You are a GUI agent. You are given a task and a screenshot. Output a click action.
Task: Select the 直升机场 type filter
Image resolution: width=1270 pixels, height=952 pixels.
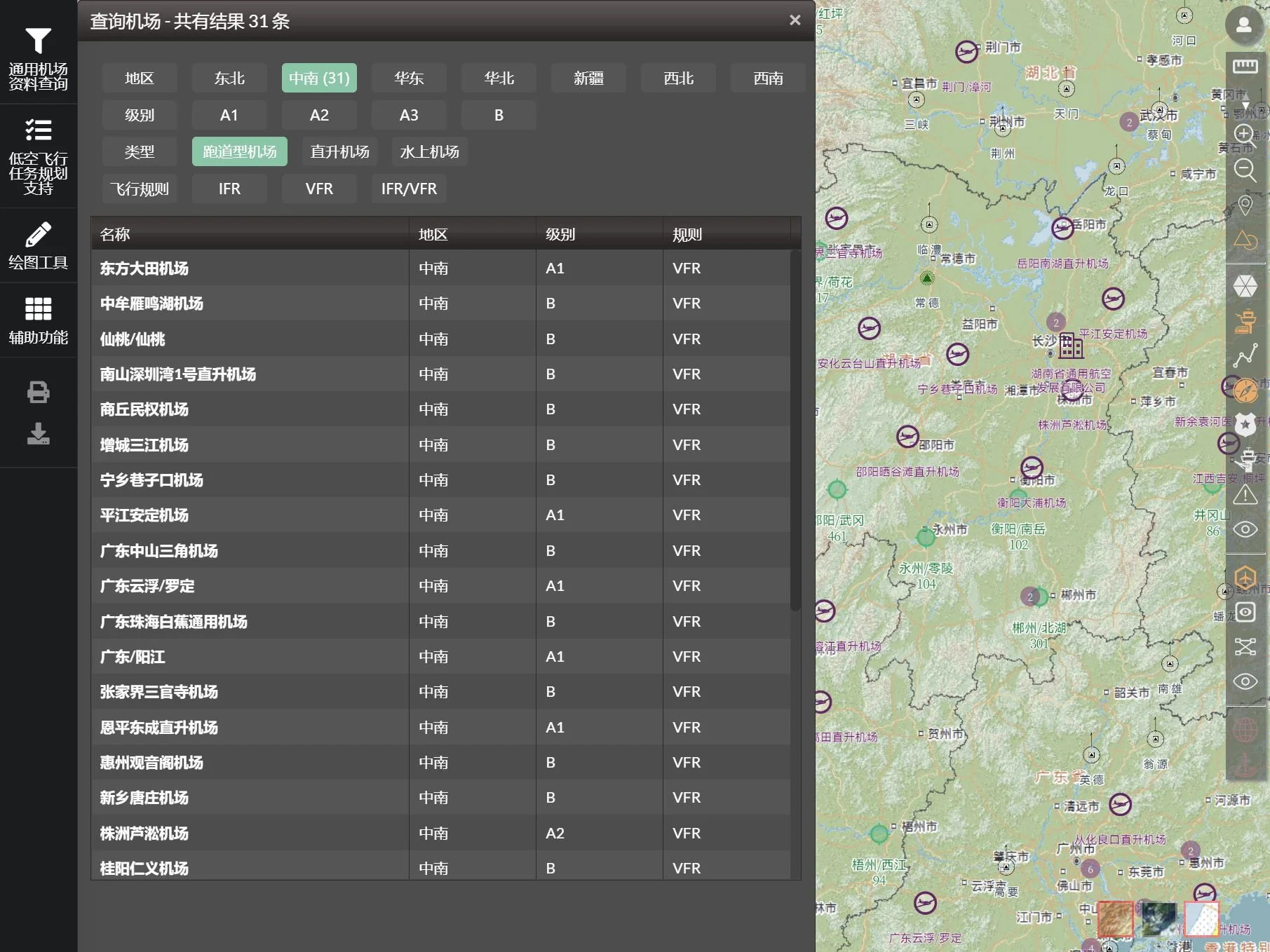click(340, 151)
